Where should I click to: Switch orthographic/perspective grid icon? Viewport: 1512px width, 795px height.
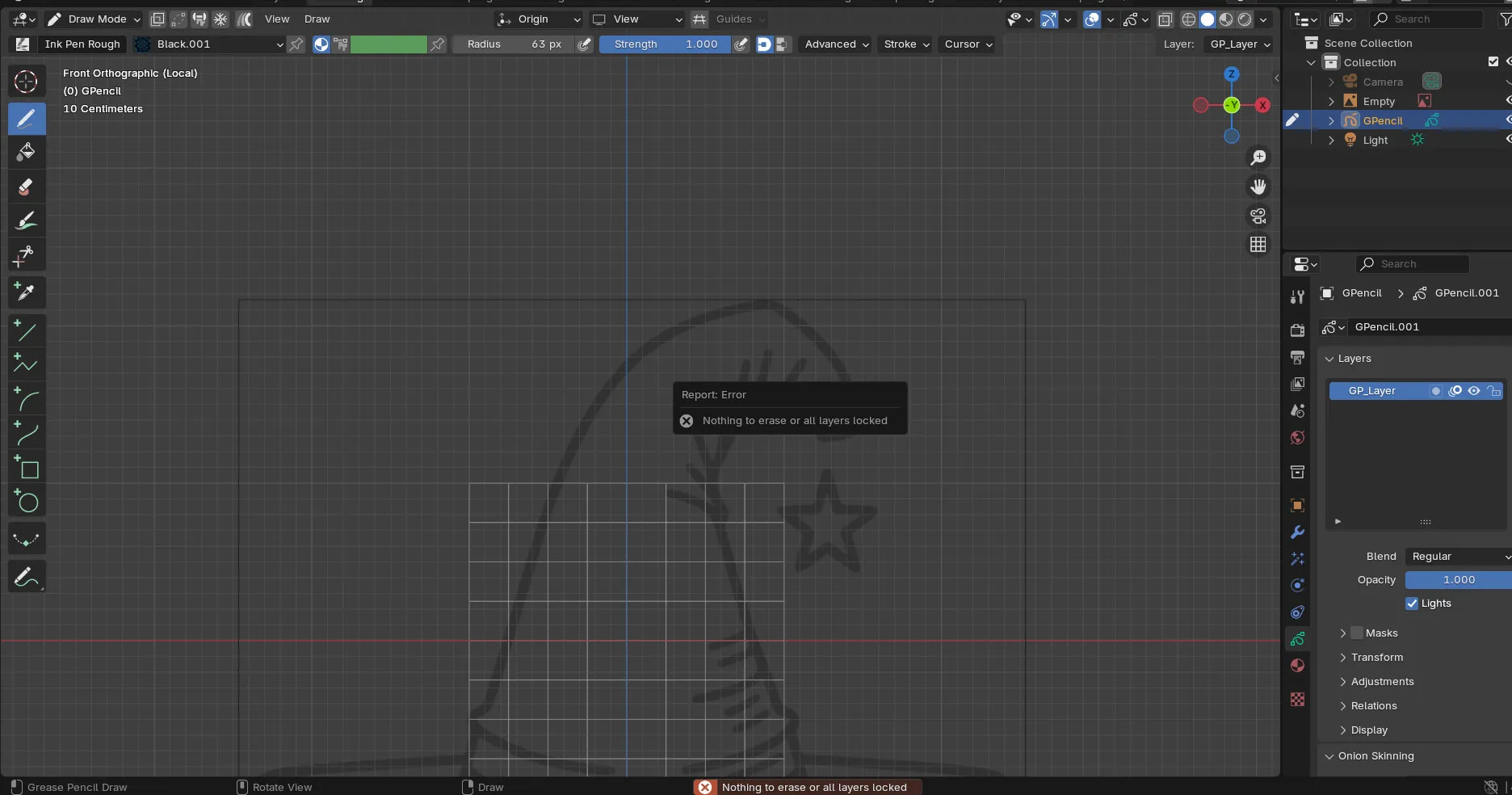click(x=1258, y=245)
